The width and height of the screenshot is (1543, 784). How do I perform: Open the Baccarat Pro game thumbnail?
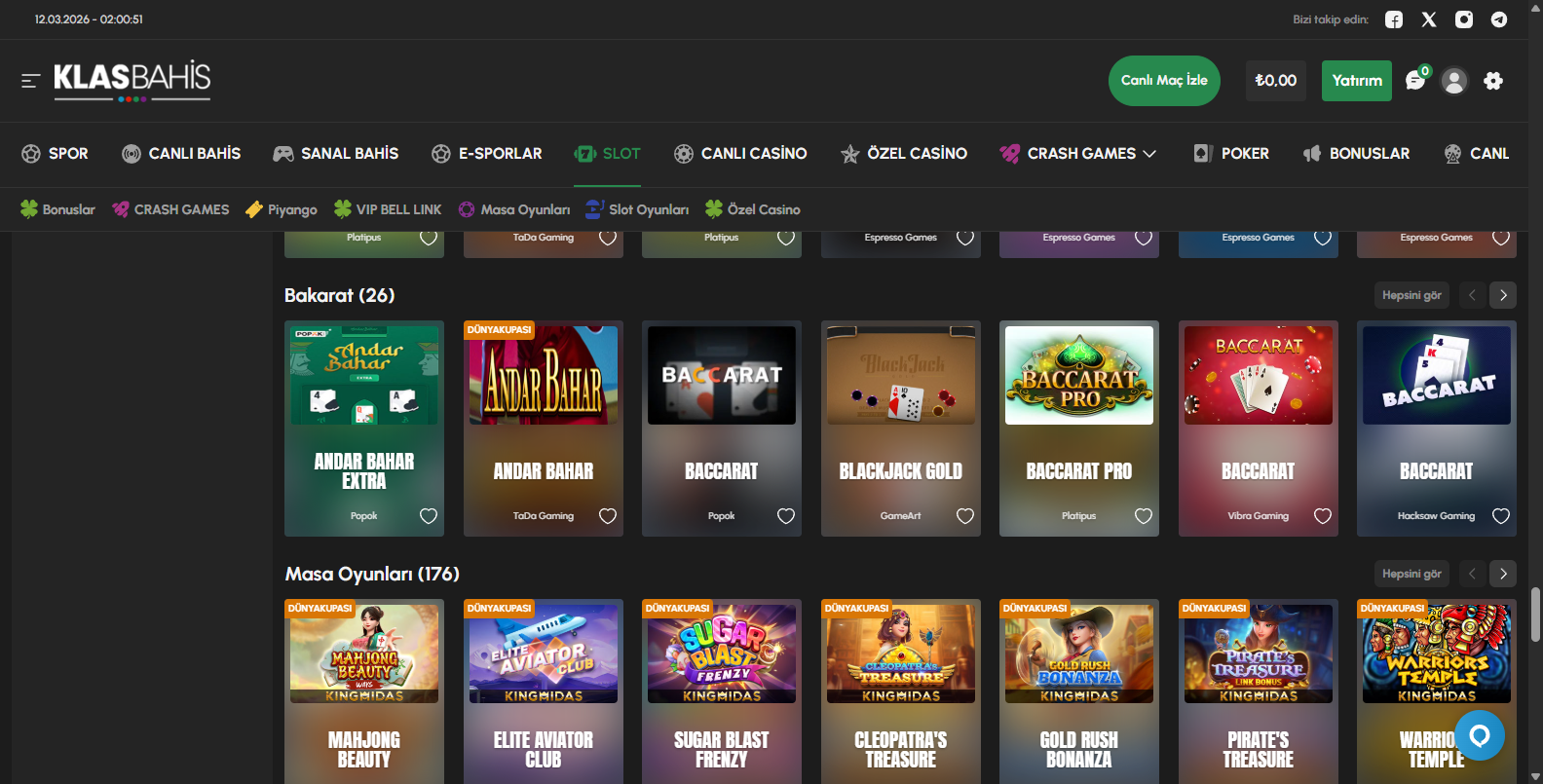tap(1079, 375)
